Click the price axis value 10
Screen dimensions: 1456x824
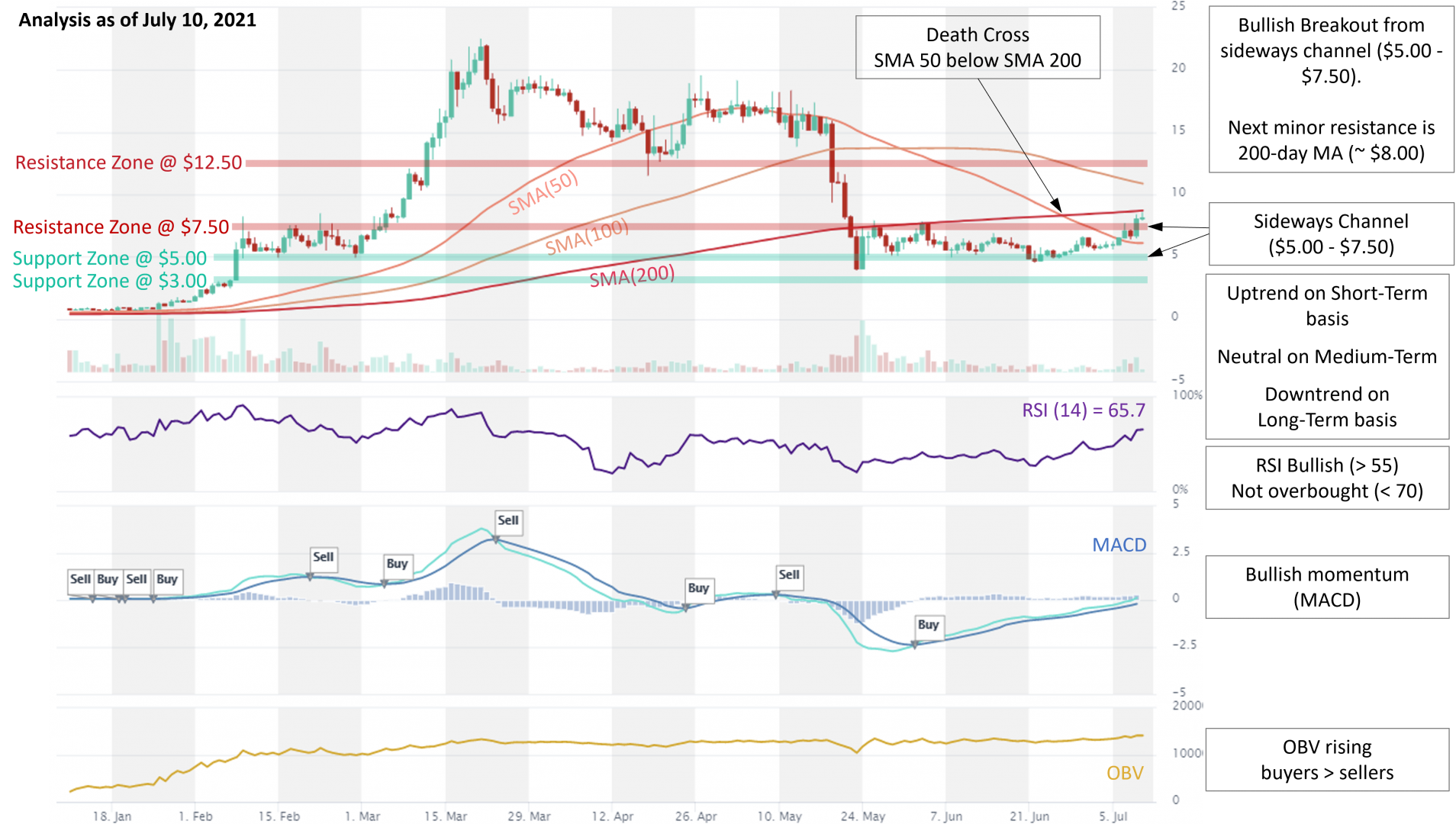[x=1179, y=192]
